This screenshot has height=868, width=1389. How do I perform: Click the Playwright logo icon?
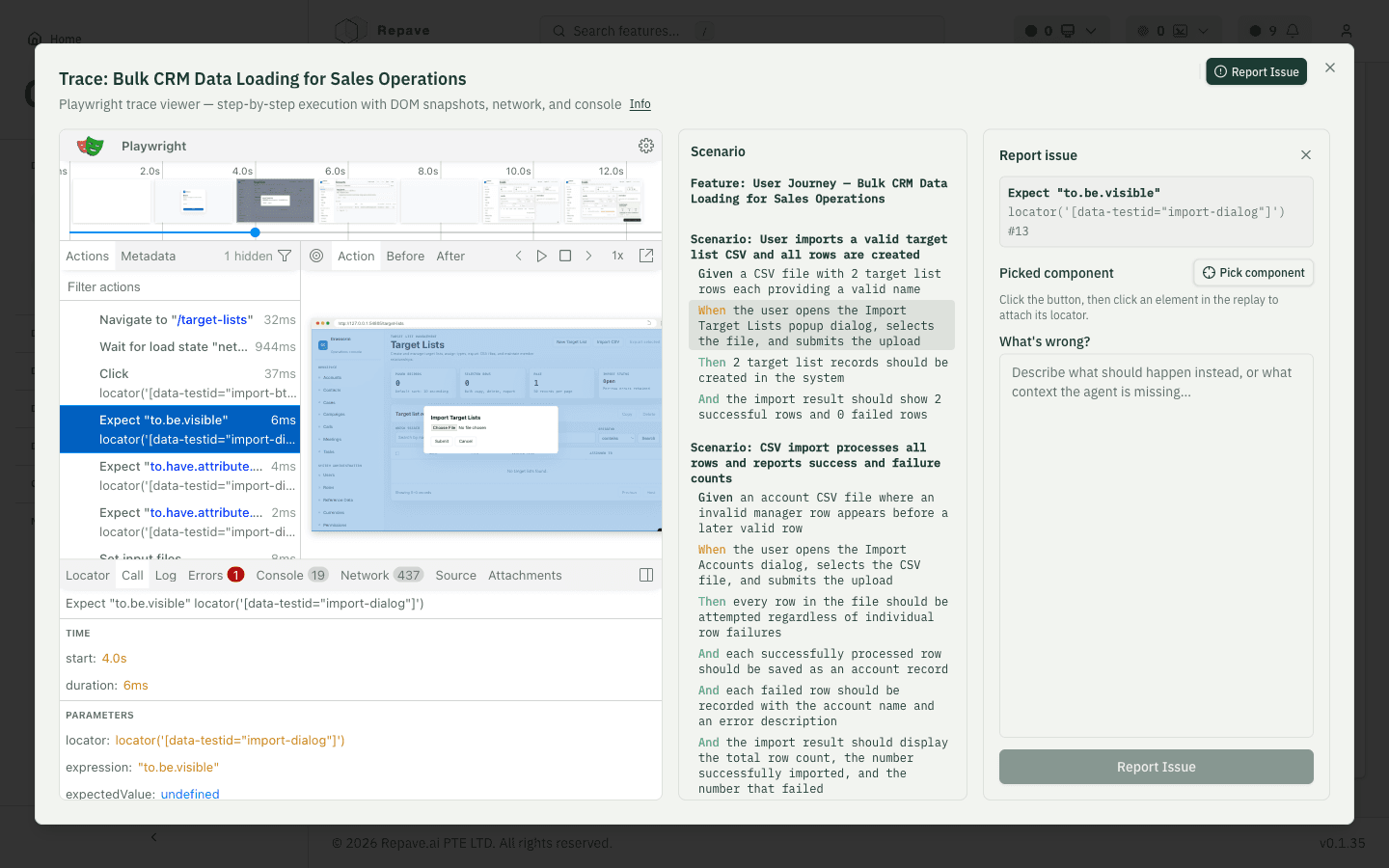tap(90, 146)
